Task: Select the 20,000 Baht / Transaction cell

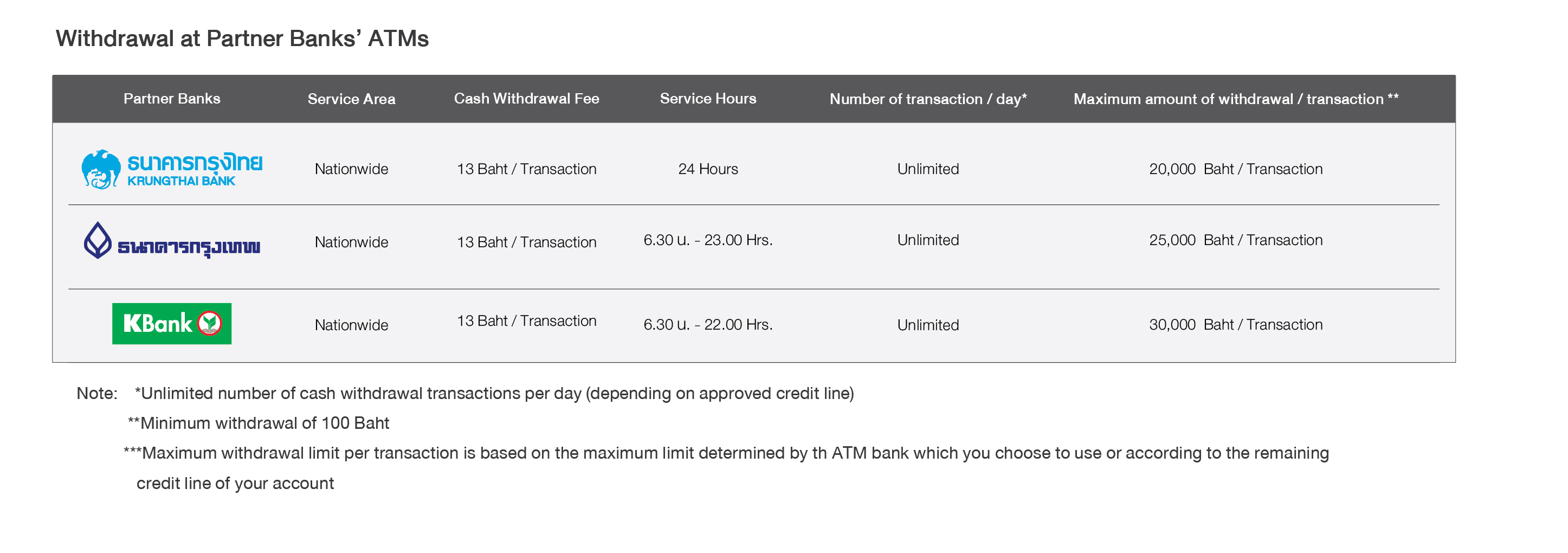Action: point(1236,169)
